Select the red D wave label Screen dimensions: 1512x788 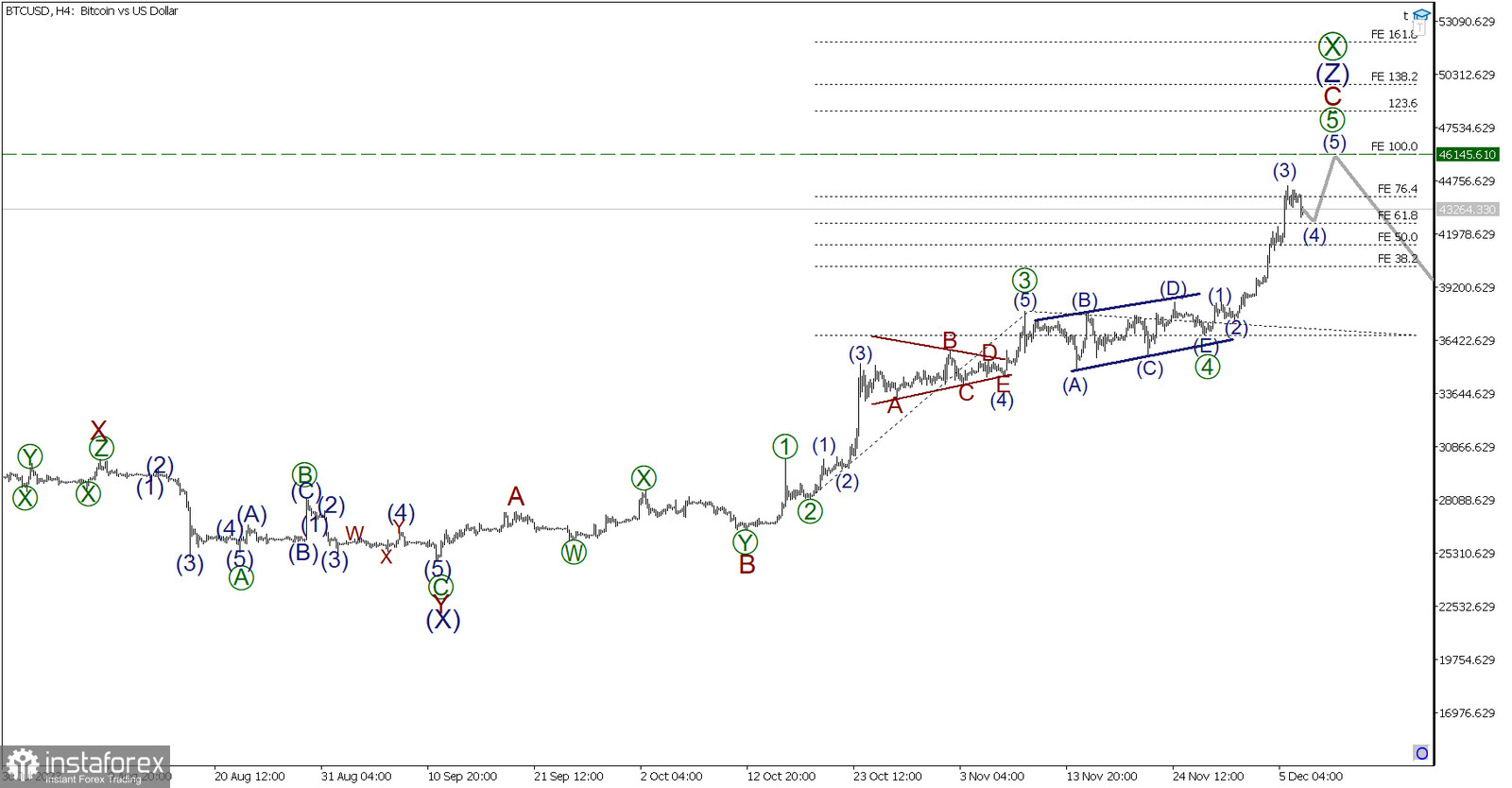click(989, 352)
